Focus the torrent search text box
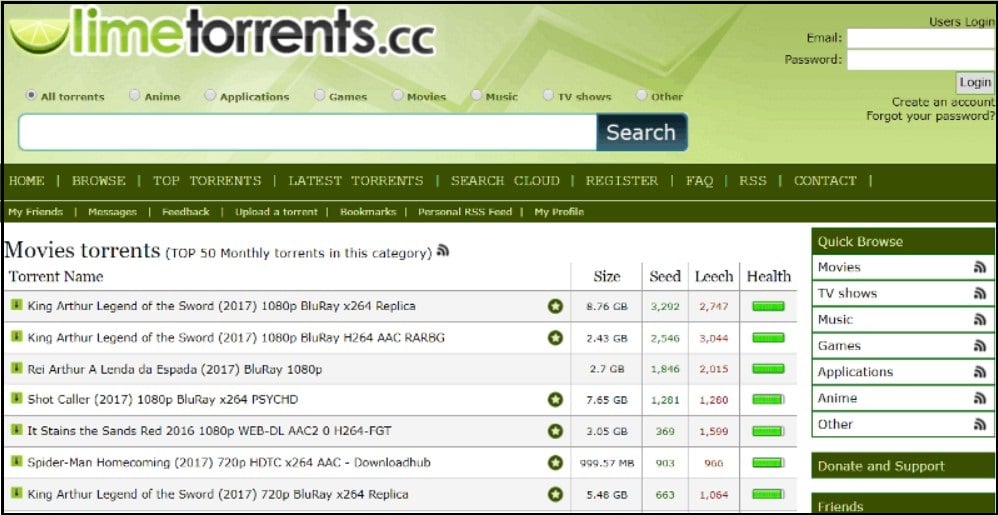Image resolution: width=998 pixels, height=515 pixels. coord(308,132)
